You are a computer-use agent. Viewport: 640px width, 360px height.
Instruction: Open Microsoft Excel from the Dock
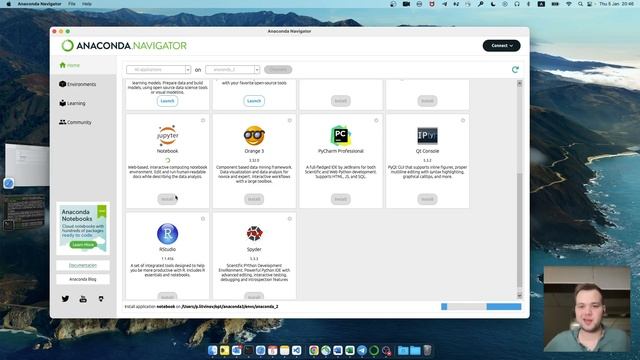[x=350, y=350]
